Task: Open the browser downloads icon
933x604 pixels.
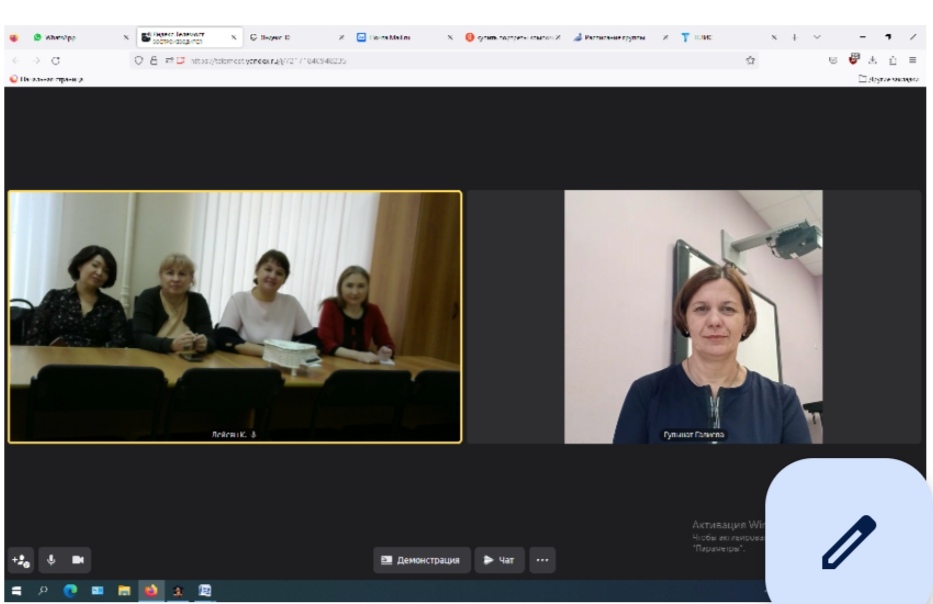Action: tap(873, 60)
